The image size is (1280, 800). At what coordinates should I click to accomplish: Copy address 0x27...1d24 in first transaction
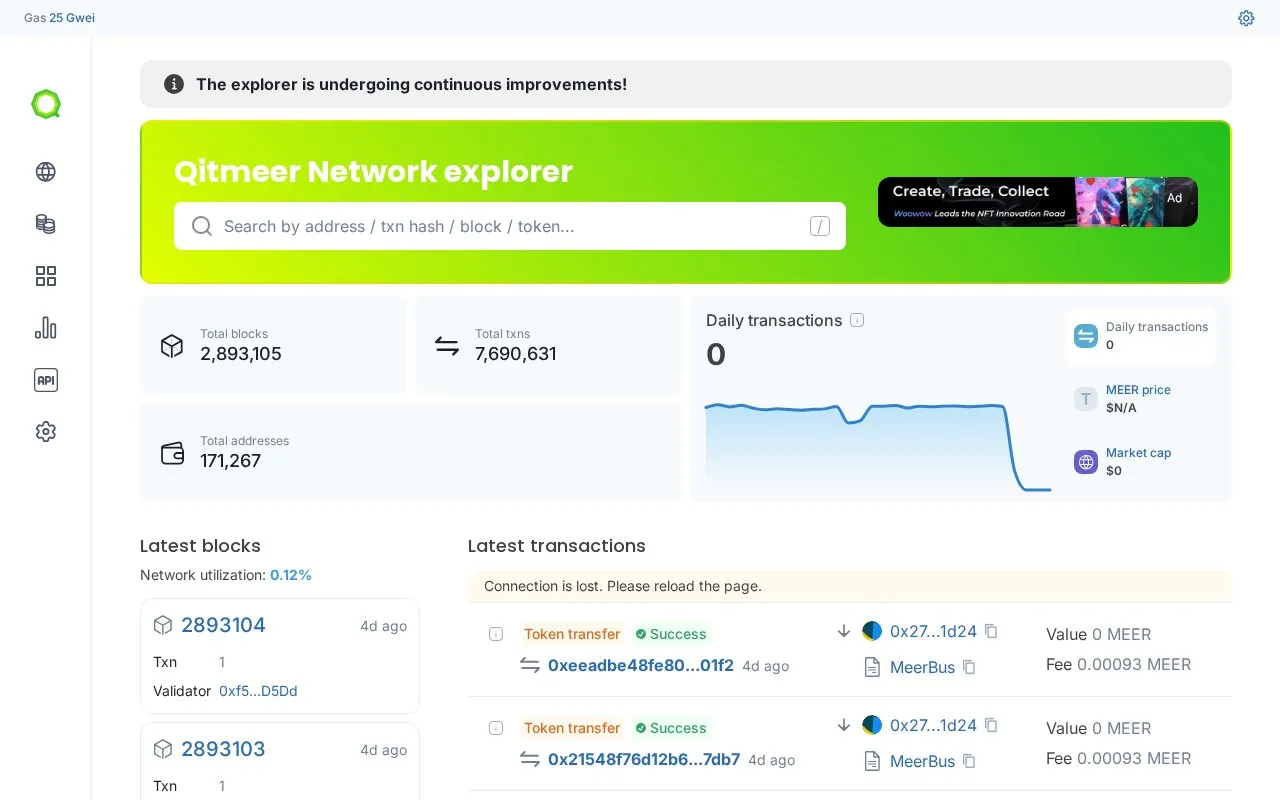click(x=991, y=631)
